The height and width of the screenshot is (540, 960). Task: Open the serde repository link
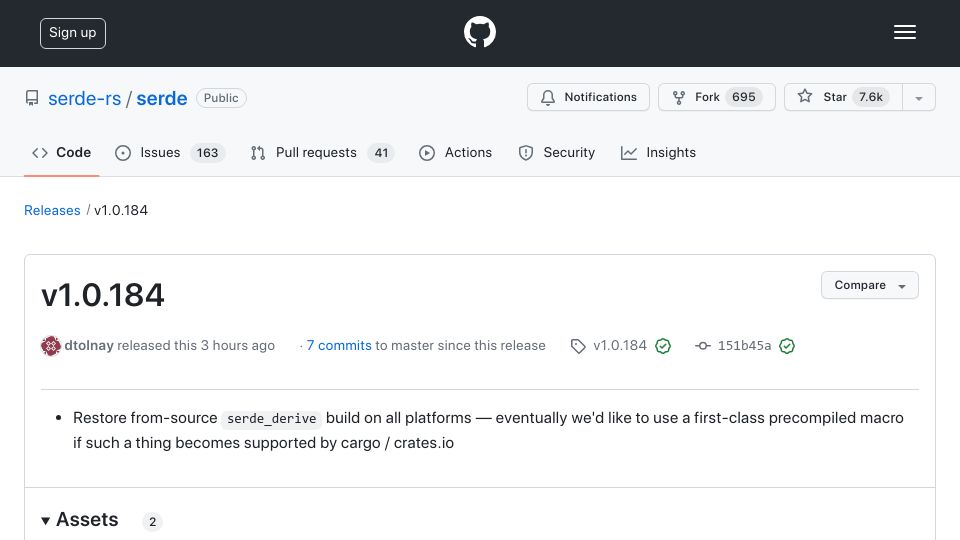pos(162,98)
